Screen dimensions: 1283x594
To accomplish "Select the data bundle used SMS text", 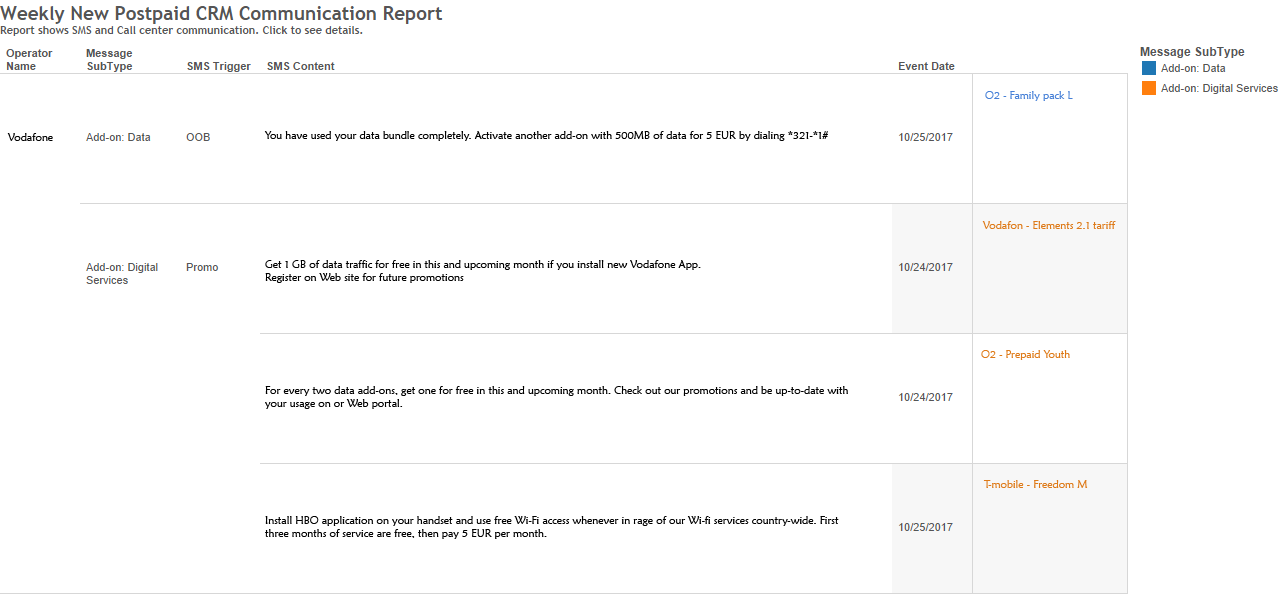I will 546,136.
